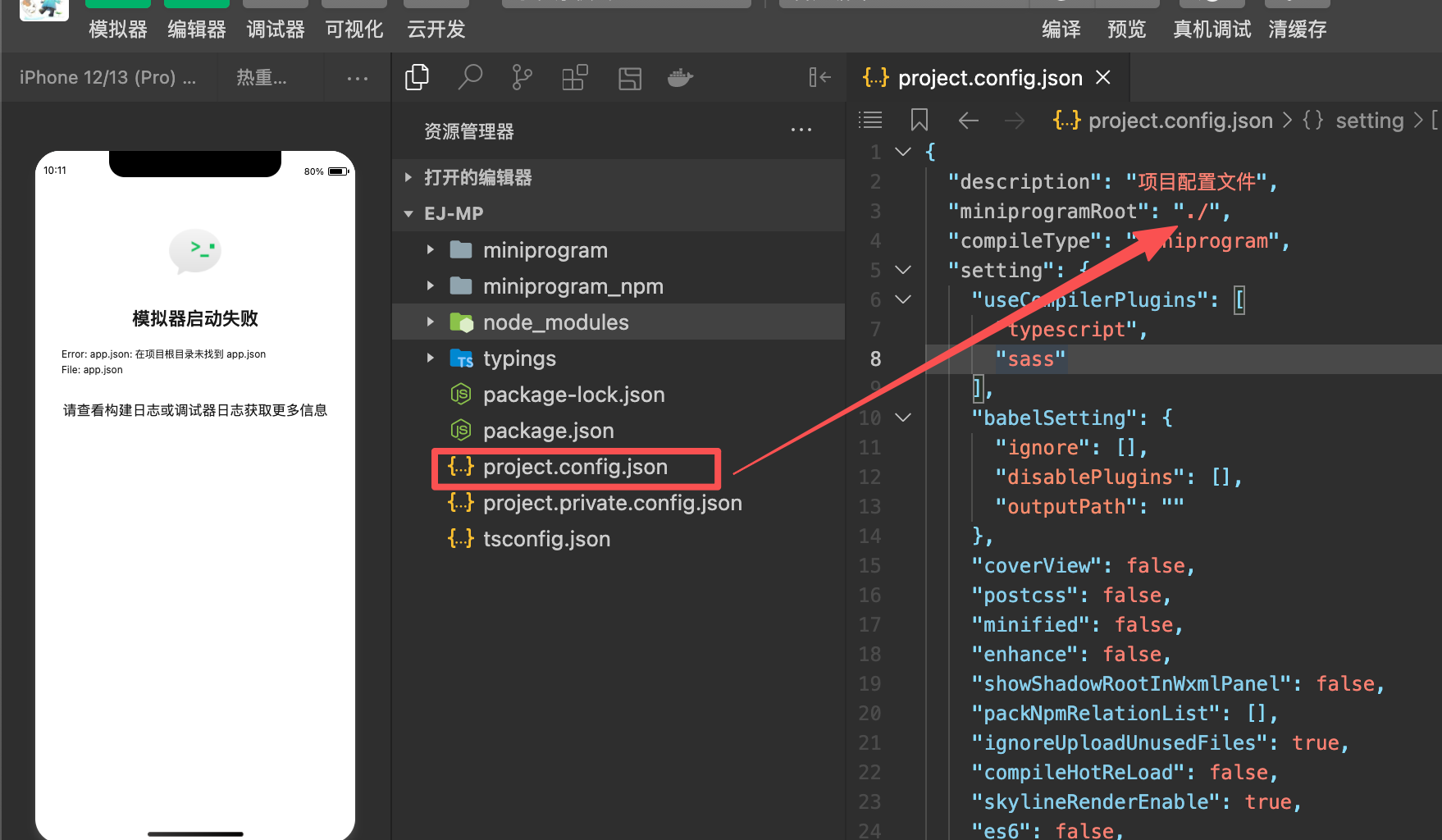Click the 编译 compile button
This screenshot has height=840, width=1442.
click(1061, 30)
